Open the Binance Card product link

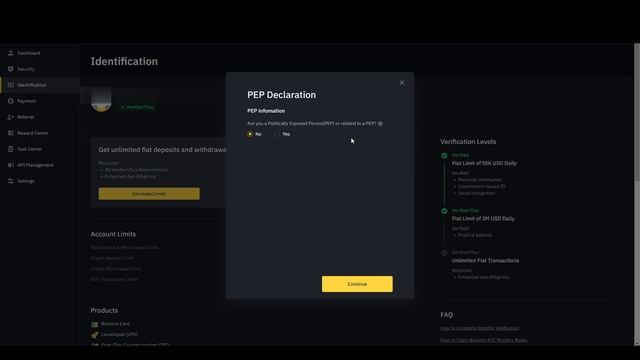coord(116,324)
